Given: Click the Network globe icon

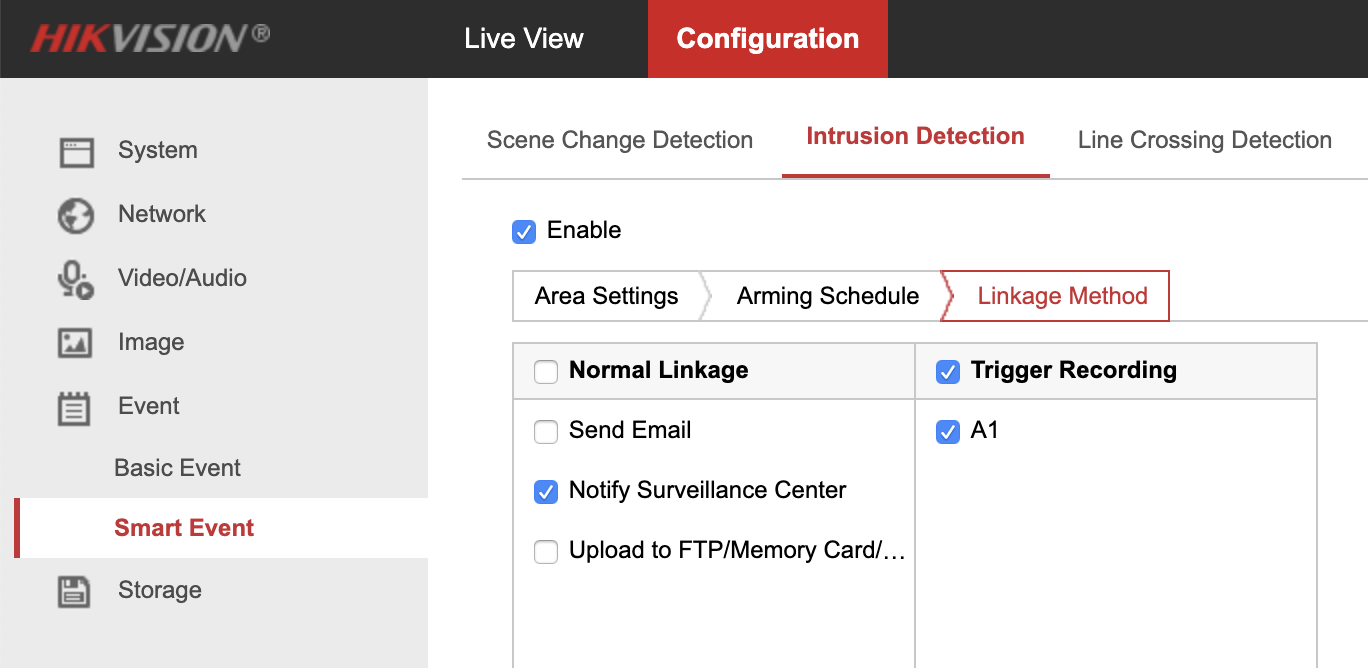Looking at the screenshot, I should click(x=76, y=215).
